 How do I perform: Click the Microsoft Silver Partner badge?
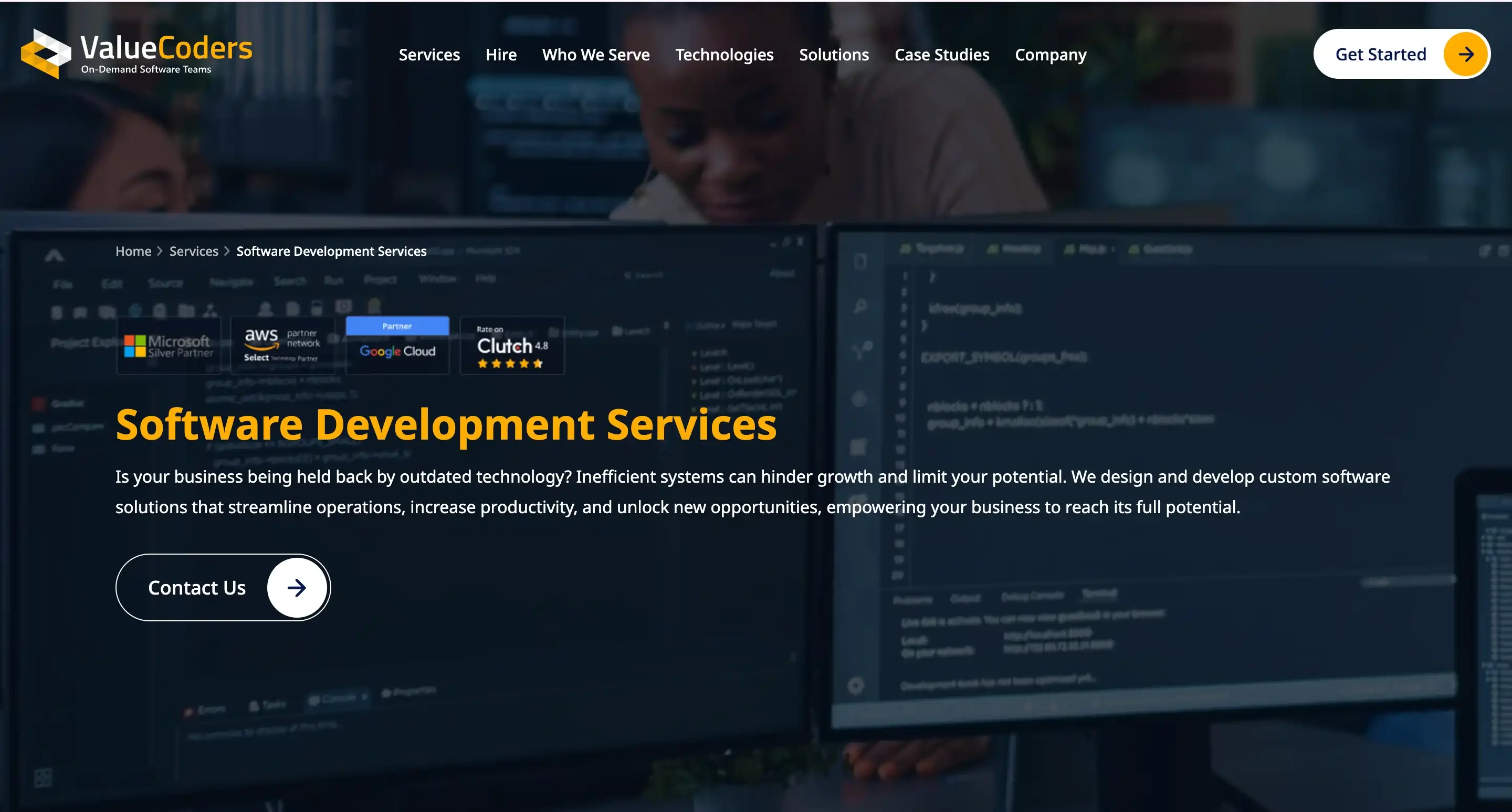tap(169, 346)
